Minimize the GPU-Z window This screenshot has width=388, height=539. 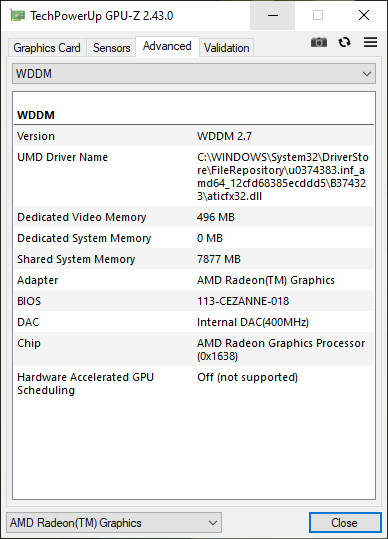point(273,15)
